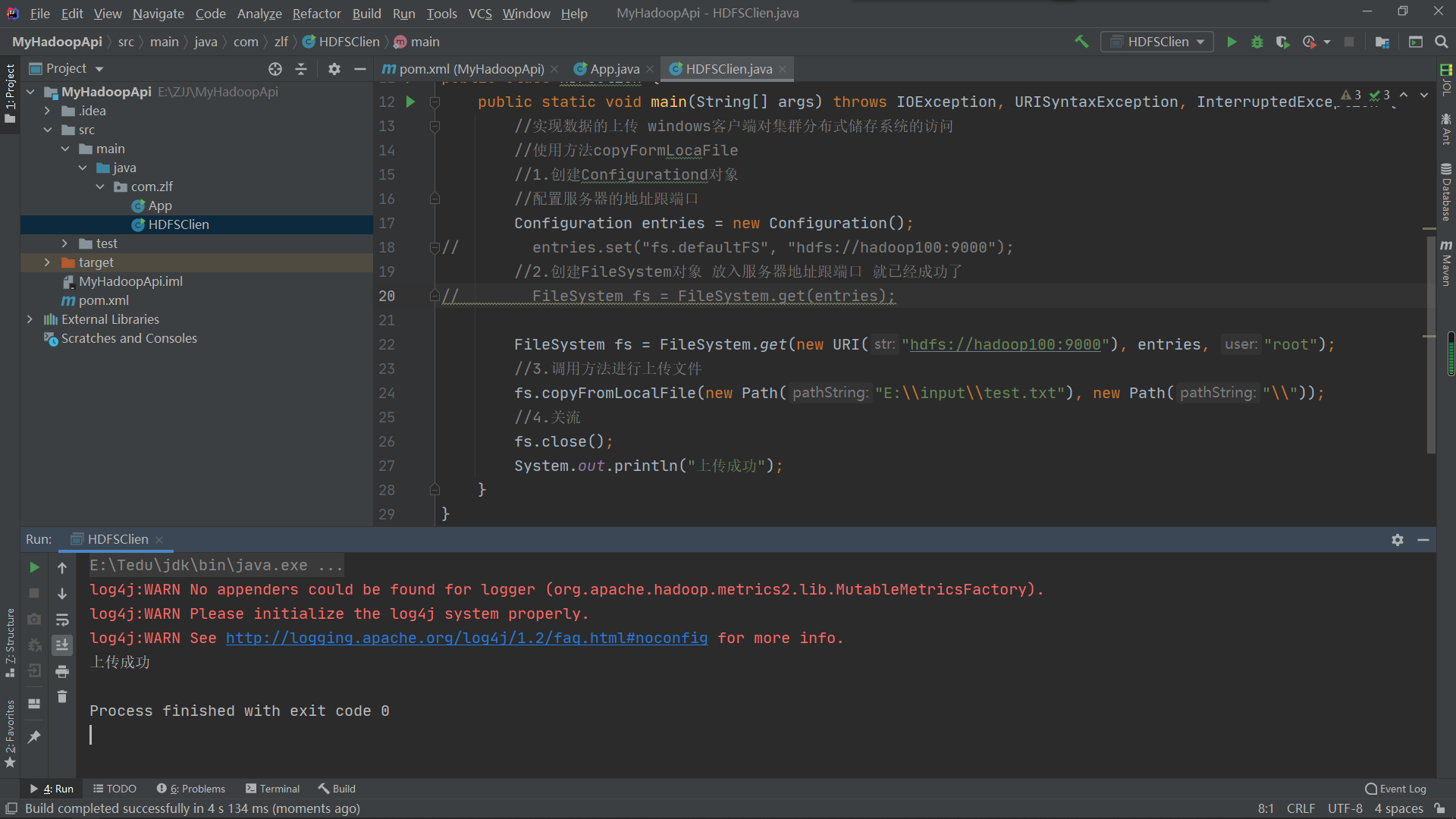Open Search Everywhere magnifier icon
This screenshot has height=819, width=1456.
point(1442,42)
